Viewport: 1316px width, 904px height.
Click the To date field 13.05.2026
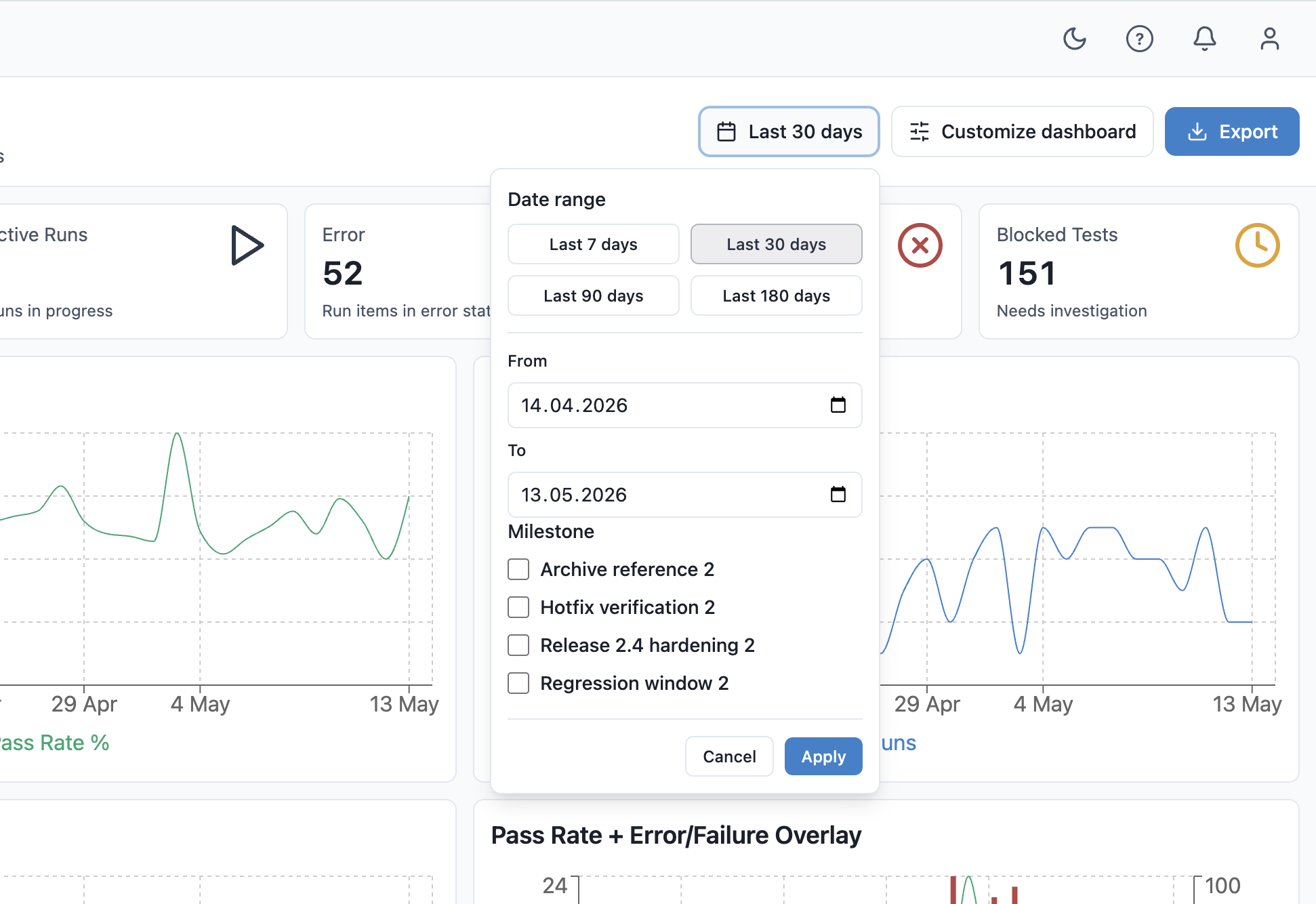(685, 495)
